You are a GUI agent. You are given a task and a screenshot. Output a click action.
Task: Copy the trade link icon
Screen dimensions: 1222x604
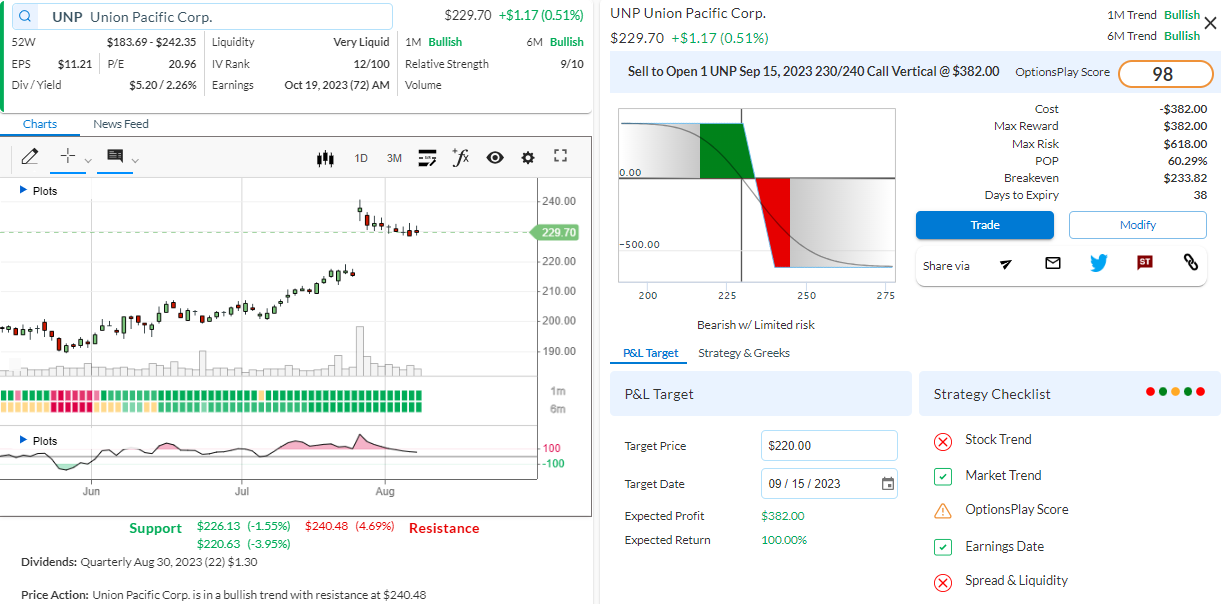click(x=1190, y=262)
